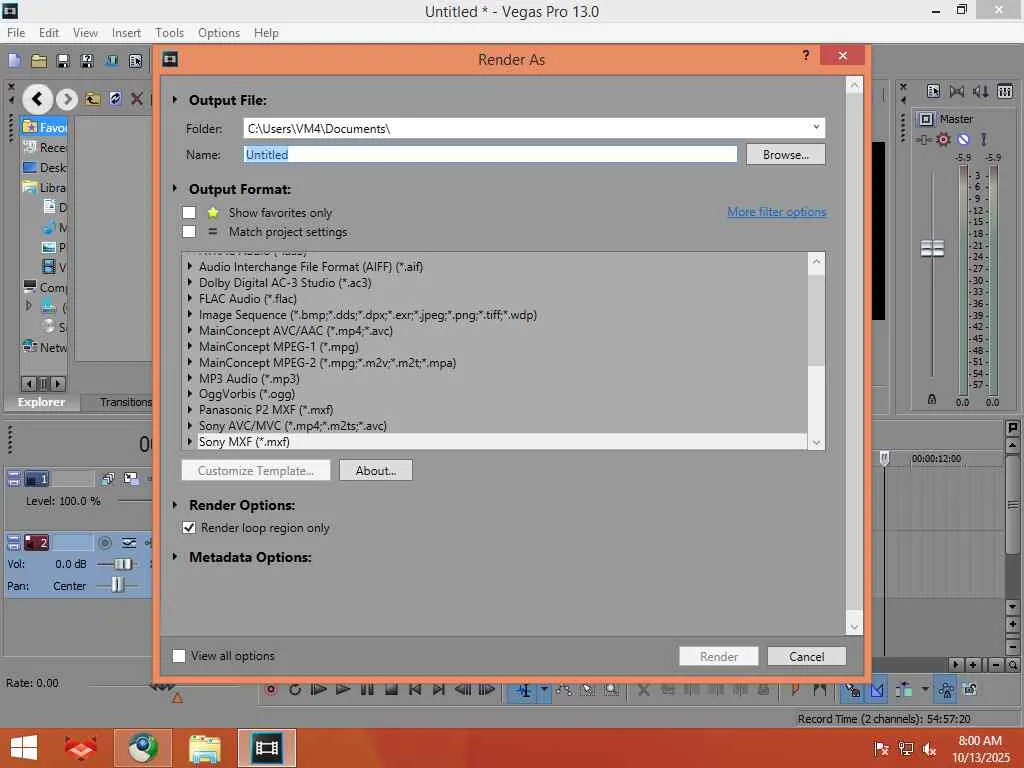
Task: Open File Explorer from the taskbar
Action: tap(204, 748)
